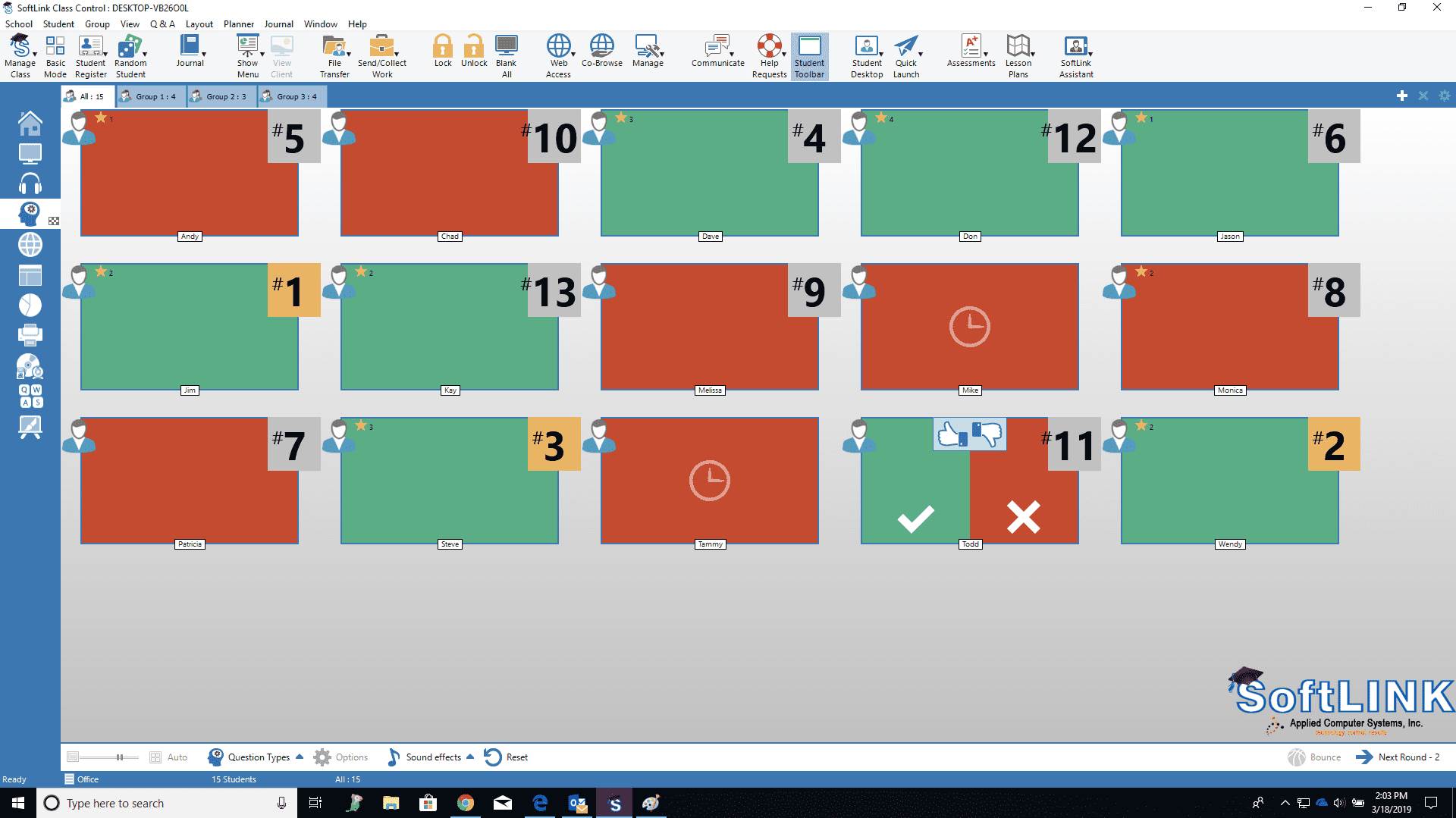Expand the Question Types arrow
1456x818 pixels.
pos(300,757)
